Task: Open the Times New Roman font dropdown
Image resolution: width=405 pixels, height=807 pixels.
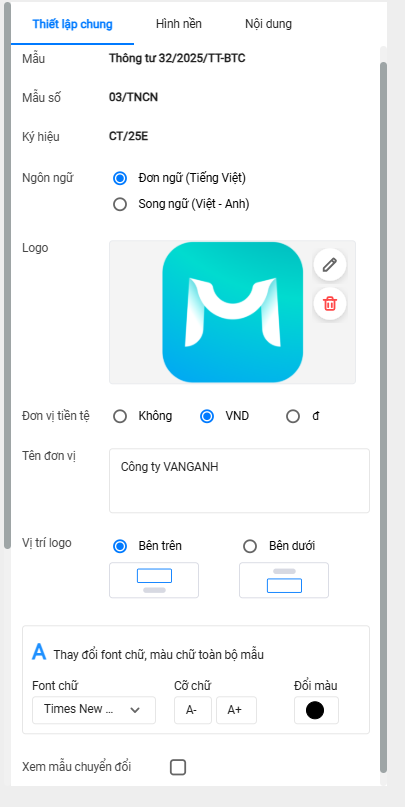Action: click(94, 710)
